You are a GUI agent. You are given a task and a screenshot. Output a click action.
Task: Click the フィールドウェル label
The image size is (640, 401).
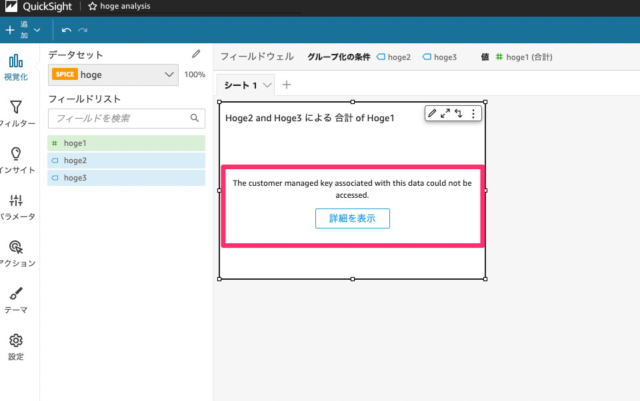pyautogui.click(x=257, y=57)
